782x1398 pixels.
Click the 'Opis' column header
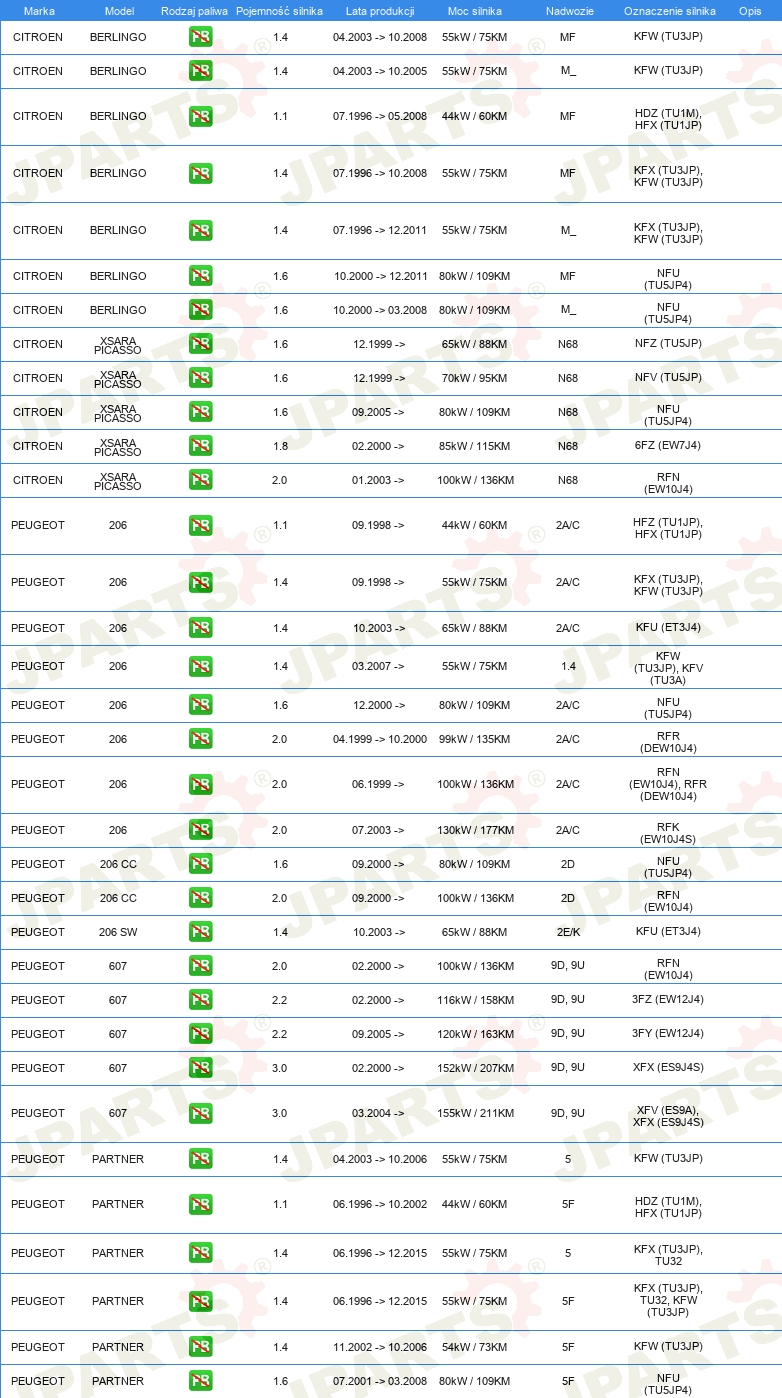[x=750, y=10]
